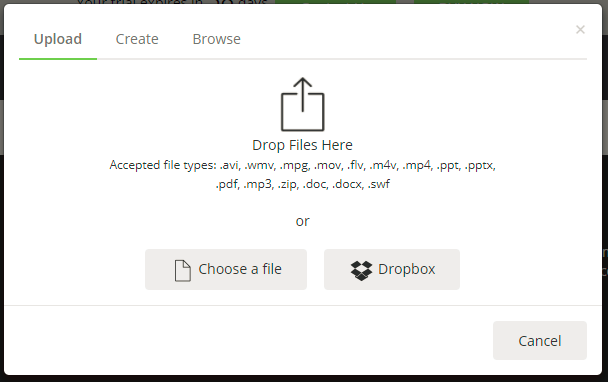The height and width of the screenshot is (382, 608).
Task: Click the 'or' separator text
Action: [302, 221]
